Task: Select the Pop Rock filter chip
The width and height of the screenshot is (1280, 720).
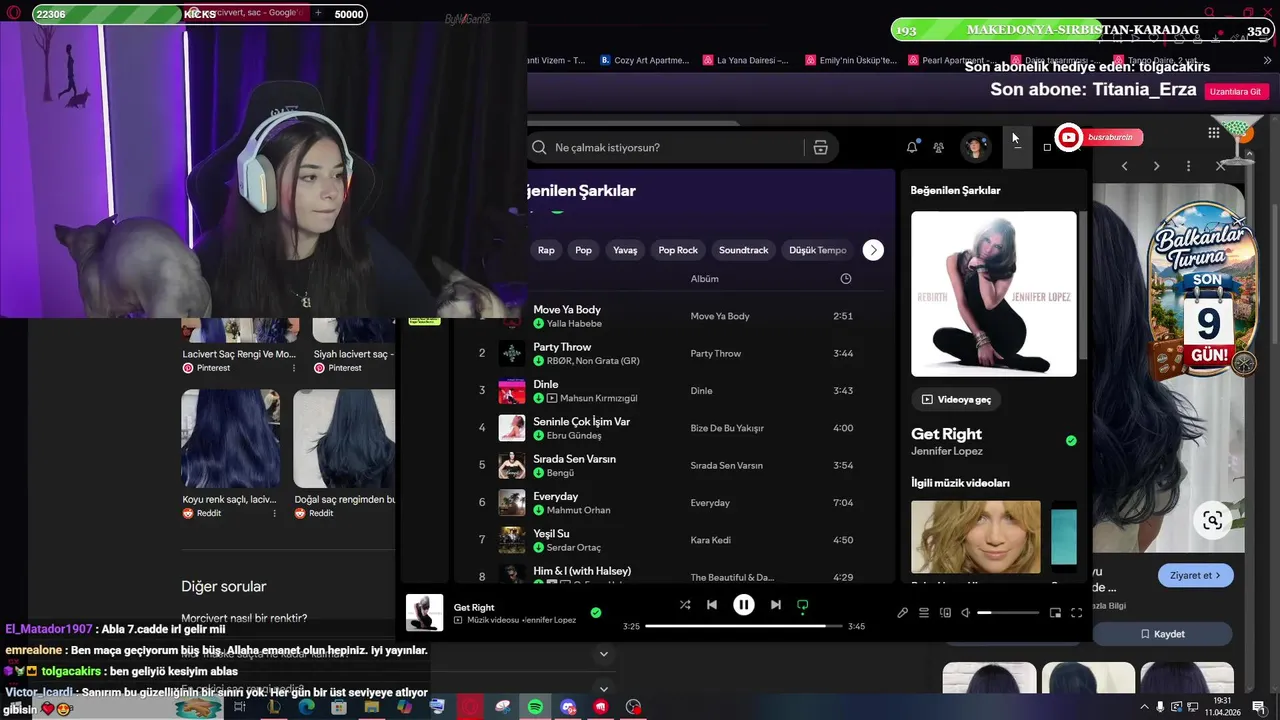Action: tap(678, 250)
